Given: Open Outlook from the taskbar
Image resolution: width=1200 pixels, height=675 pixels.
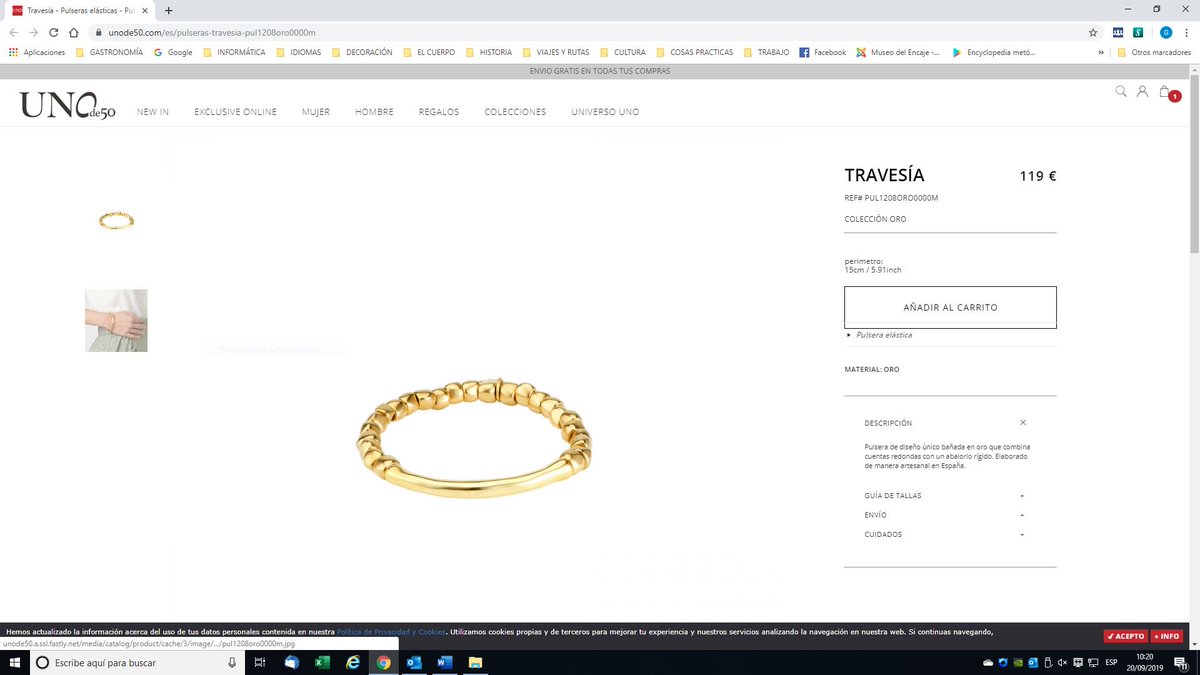Looking at the screenshot, I should coord(414,662).
